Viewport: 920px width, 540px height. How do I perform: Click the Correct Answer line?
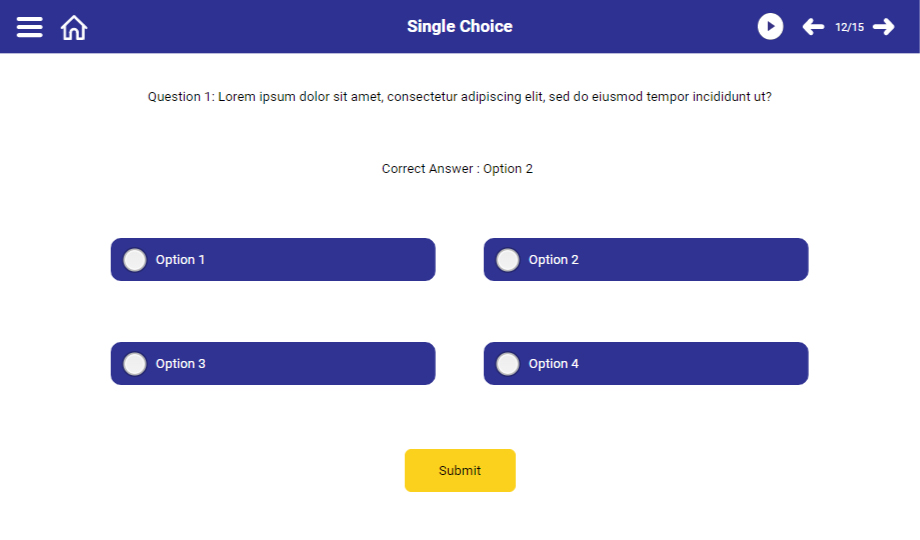click(457, 169)
